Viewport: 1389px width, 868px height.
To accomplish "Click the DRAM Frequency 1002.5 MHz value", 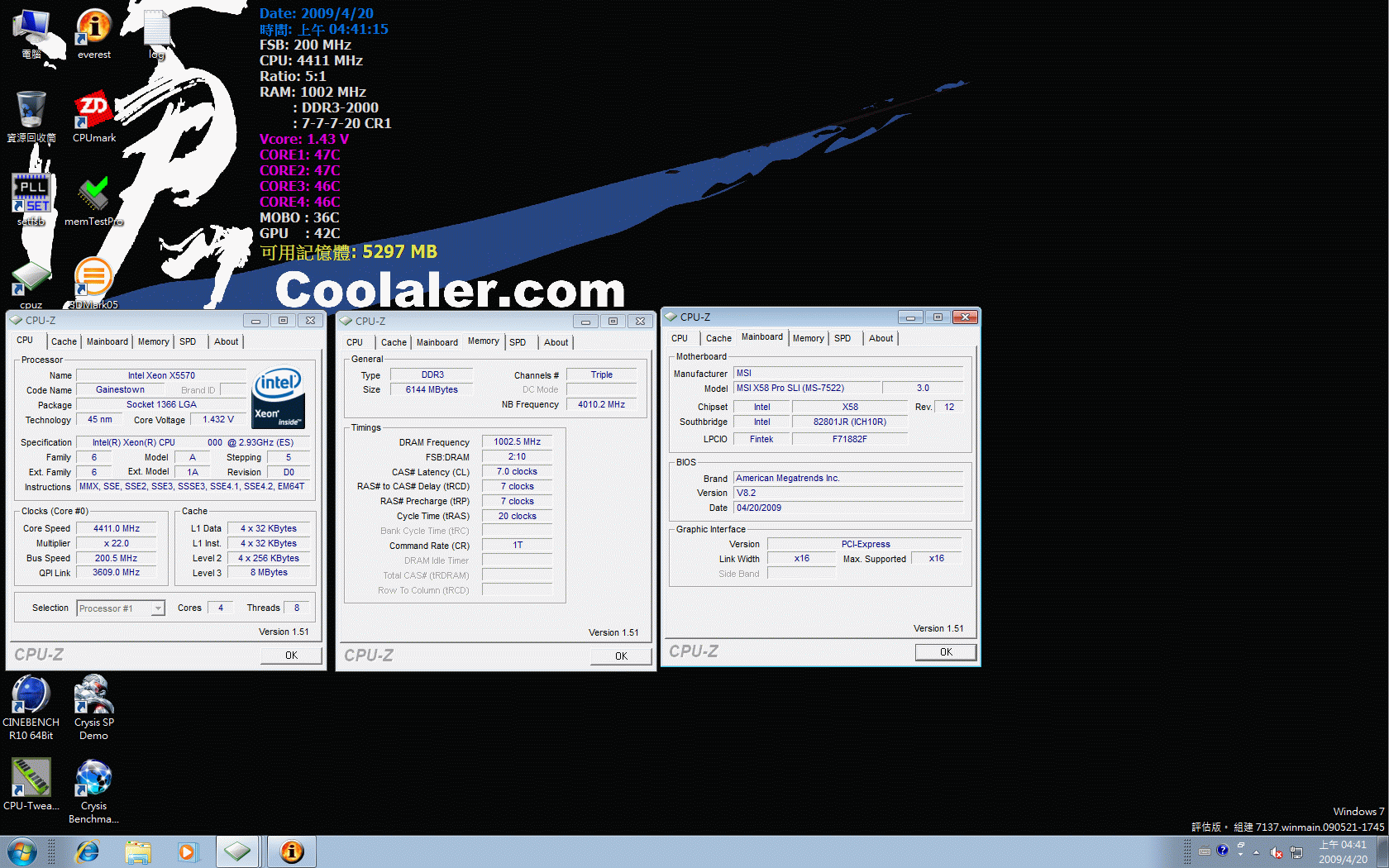I will (x=517, y=442).
